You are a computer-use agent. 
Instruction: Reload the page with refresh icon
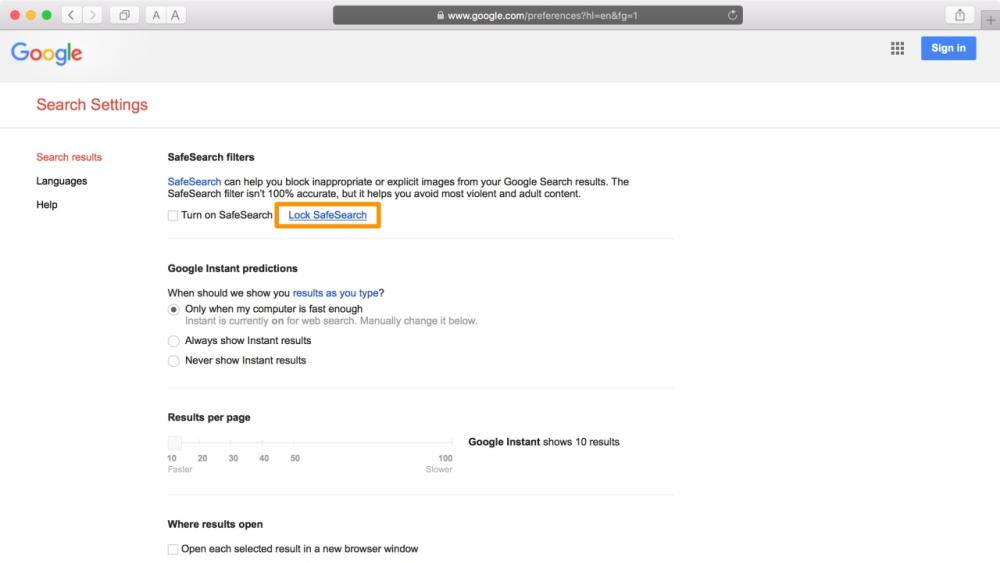(x=732, y=15)
